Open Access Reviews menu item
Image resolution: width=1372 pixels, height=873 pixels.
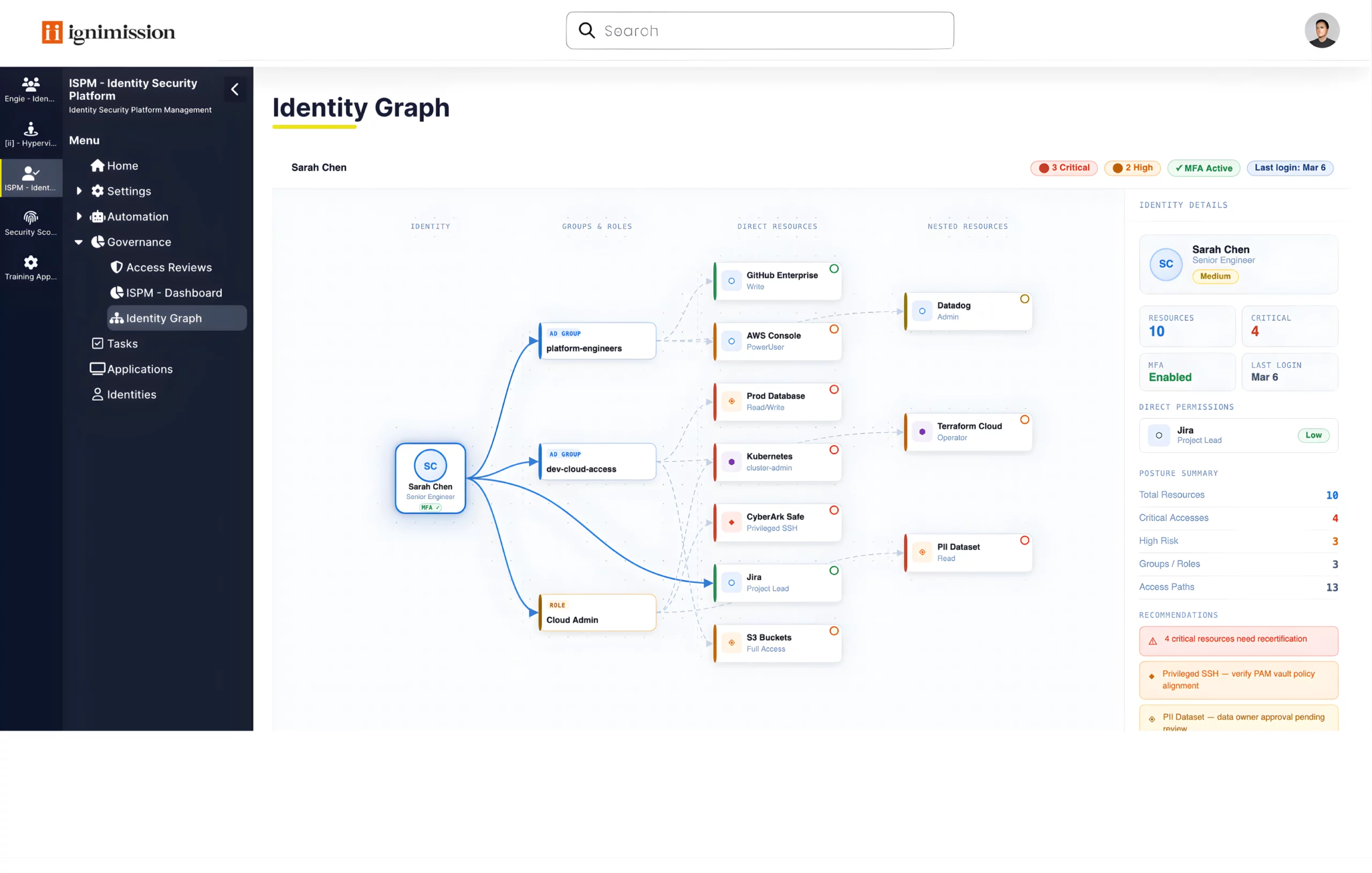click(169, 268)
